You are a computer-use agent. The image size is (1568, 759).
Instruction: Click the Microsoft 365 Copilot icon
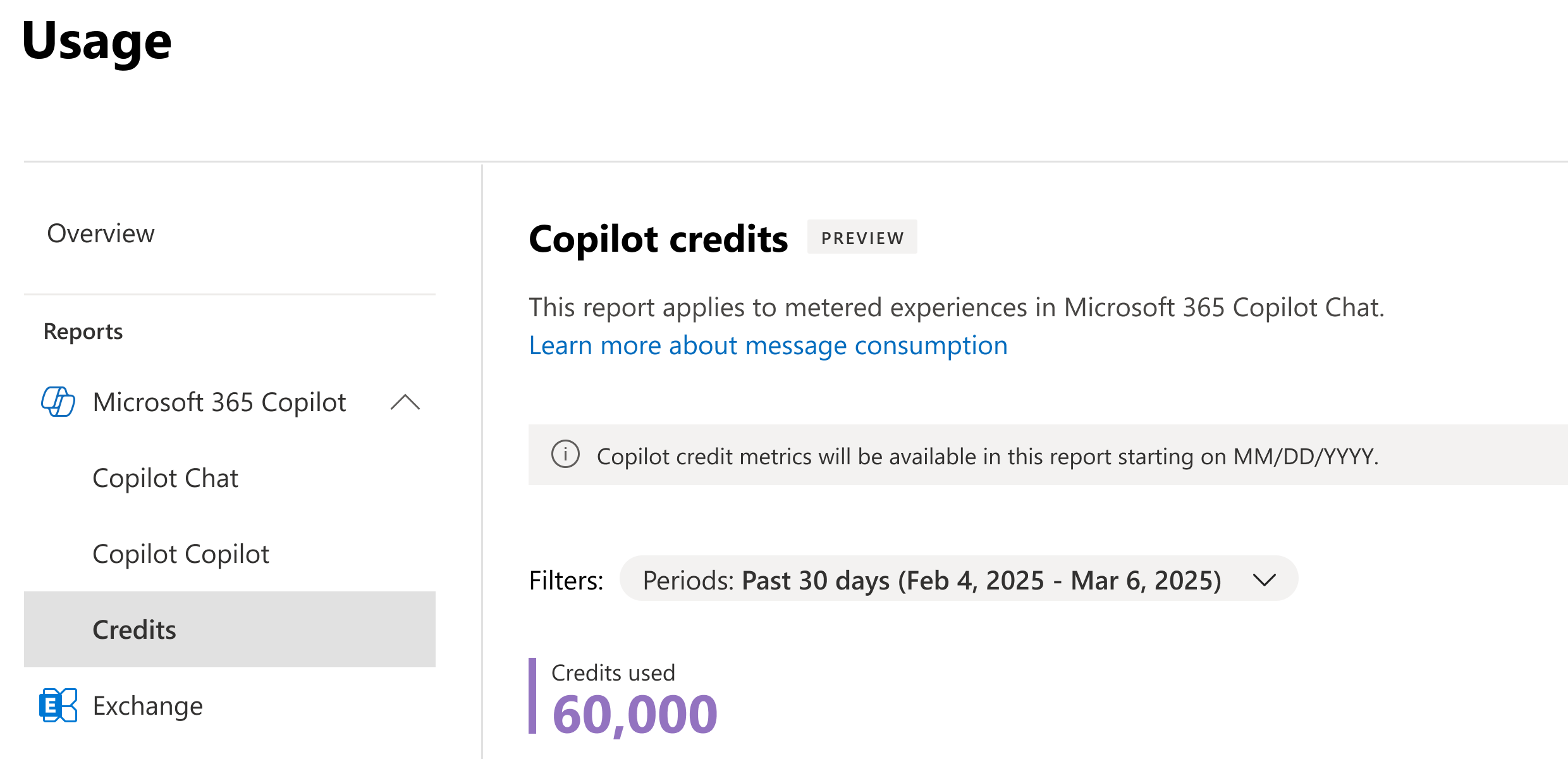click(x=58, y=402)
